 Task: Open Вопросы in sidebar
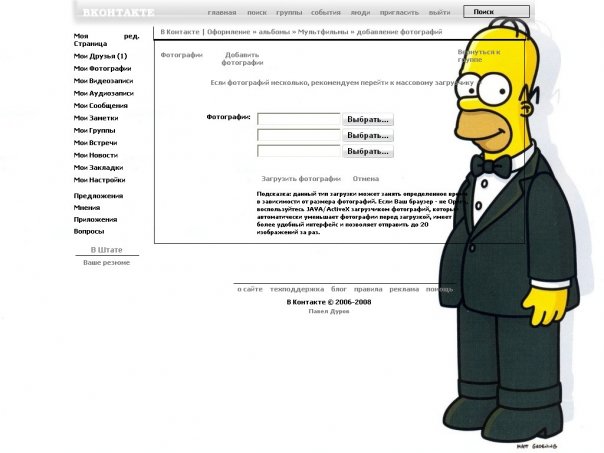89,232
